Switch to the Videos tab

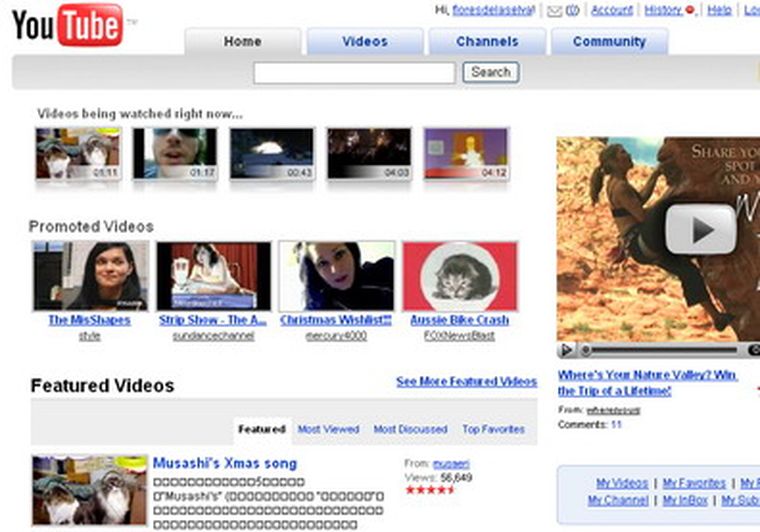[365, 41]
